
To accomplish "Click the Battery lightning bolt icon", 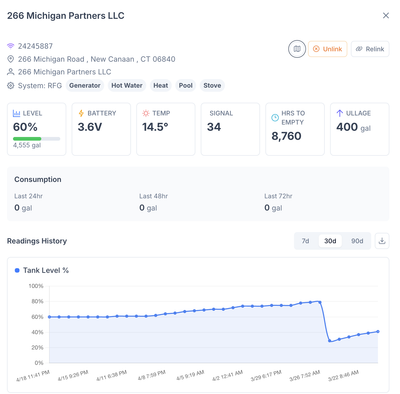I will (81, 113).
